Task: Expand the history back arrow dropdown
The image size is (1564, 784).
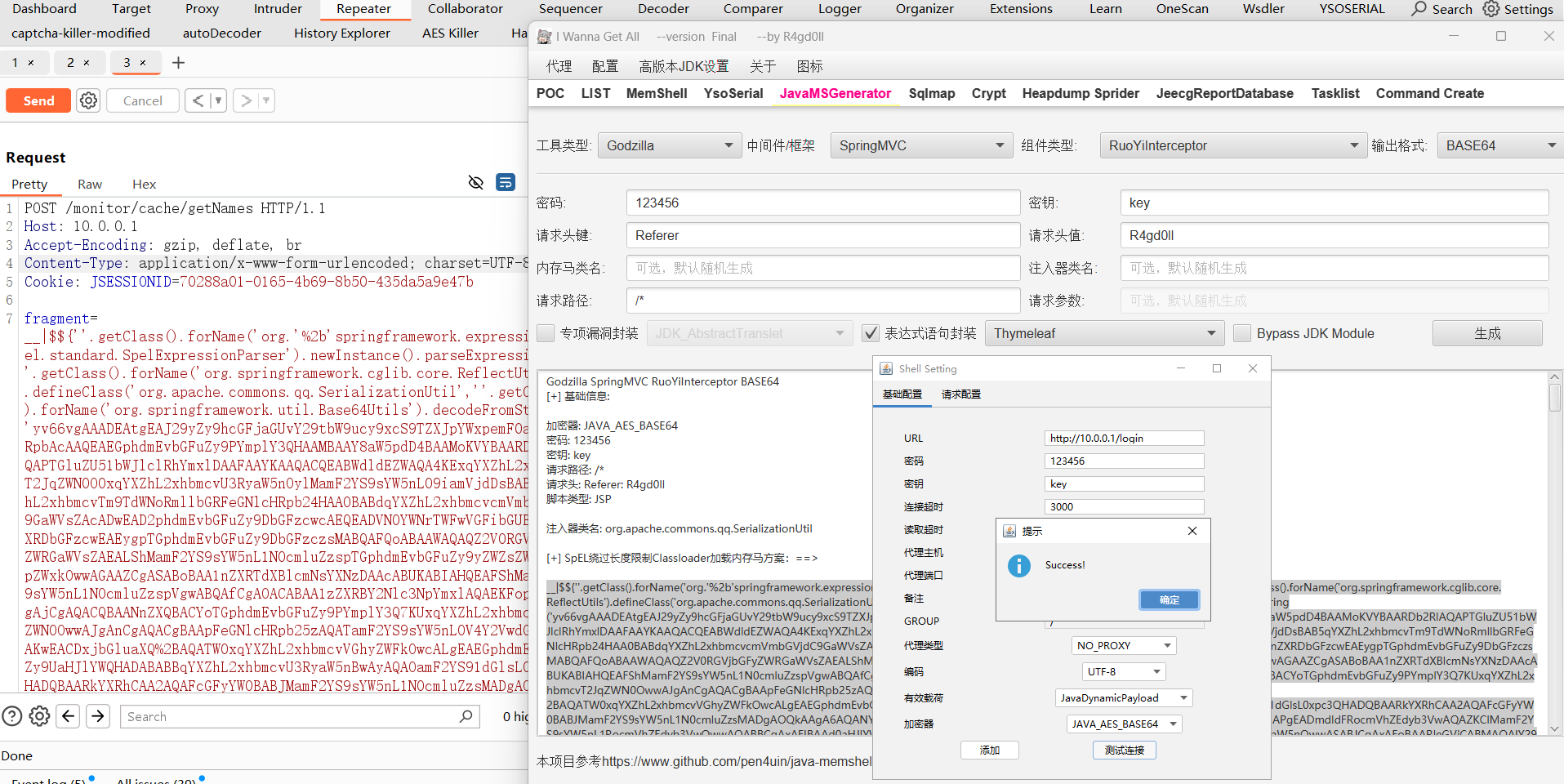Action: pyautogui.click(x=217, y=100)
